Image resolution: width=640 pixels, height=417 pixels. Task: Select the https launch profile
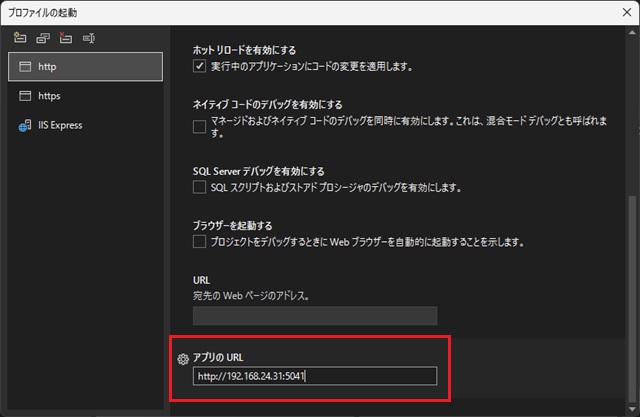coord(85,96)
